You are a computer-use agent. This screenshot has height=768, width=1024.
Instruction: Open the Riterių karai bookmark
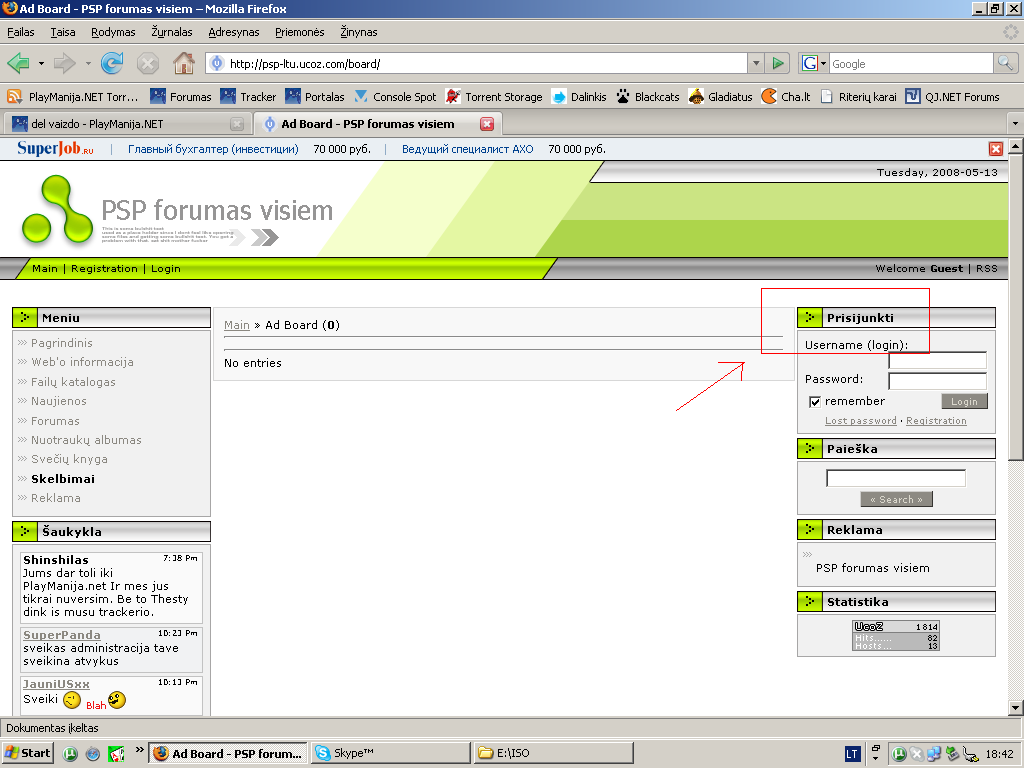click(x=859, y=97)
